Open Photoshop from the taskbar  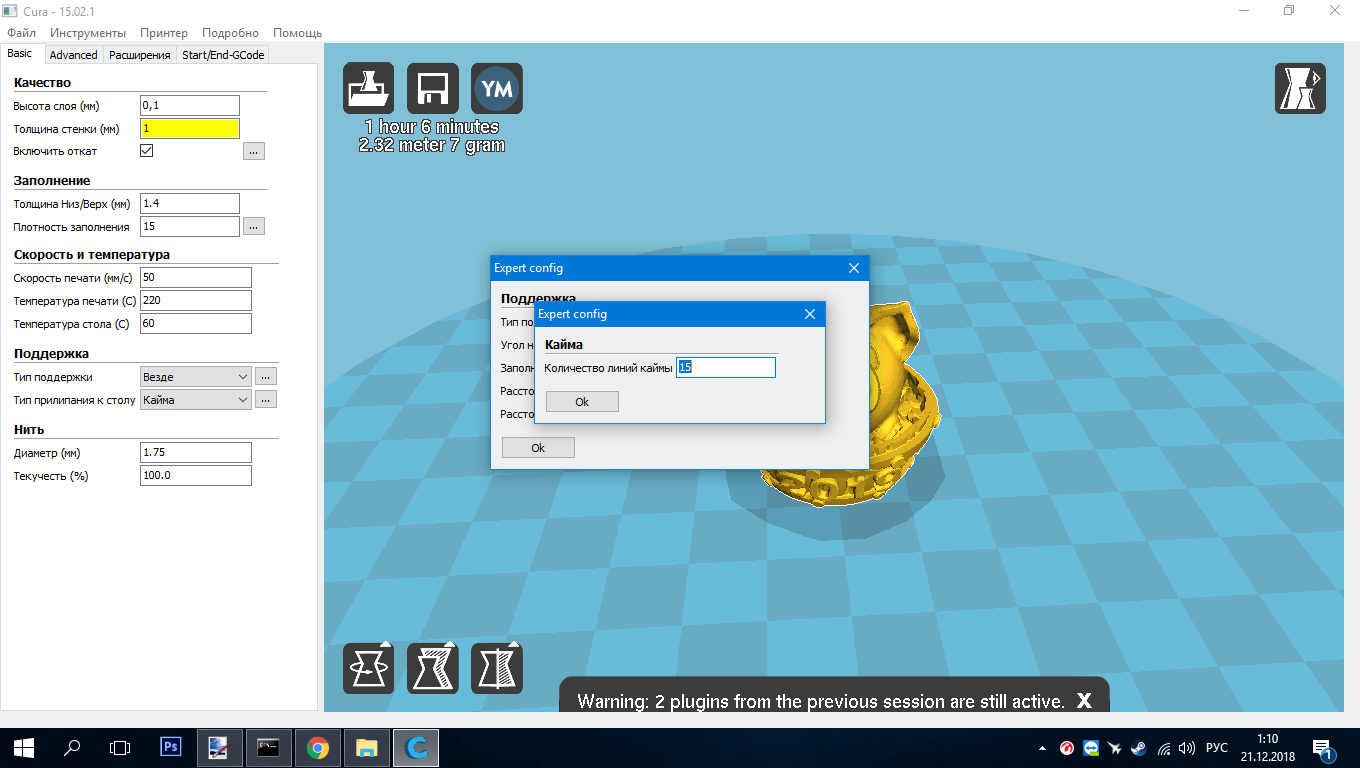coord(171,747)
